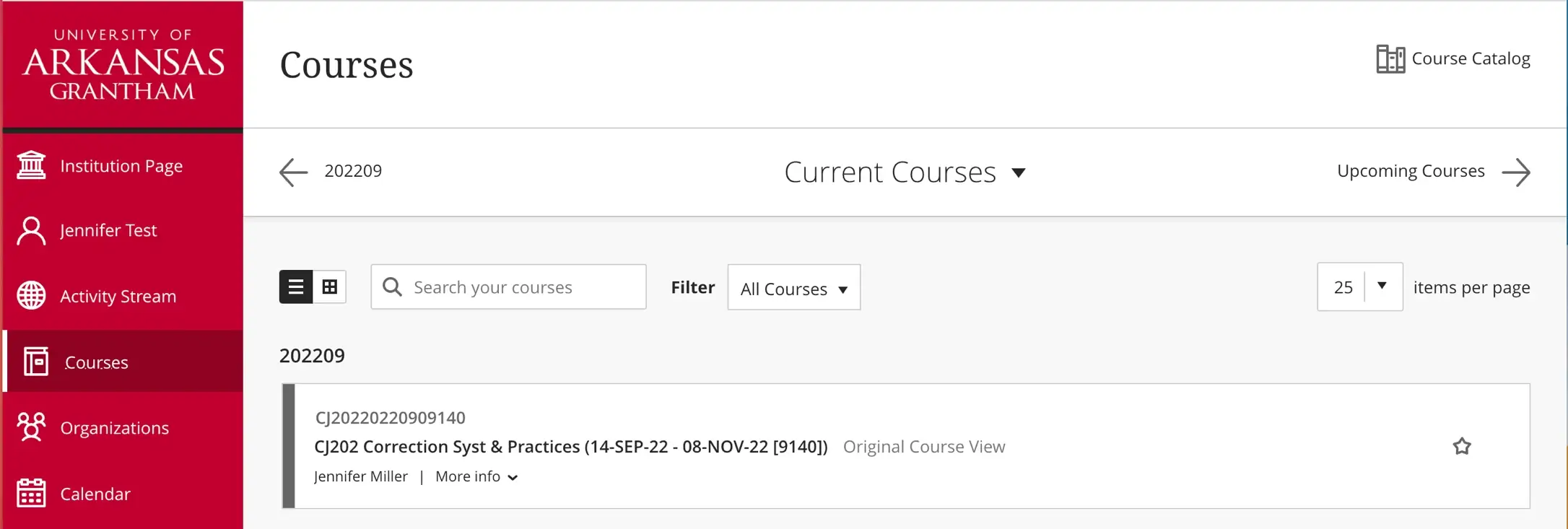Open the CJ202 Correction Syst & Practices course
Viewport: 1568px width, 529px height.
point(570,447)
